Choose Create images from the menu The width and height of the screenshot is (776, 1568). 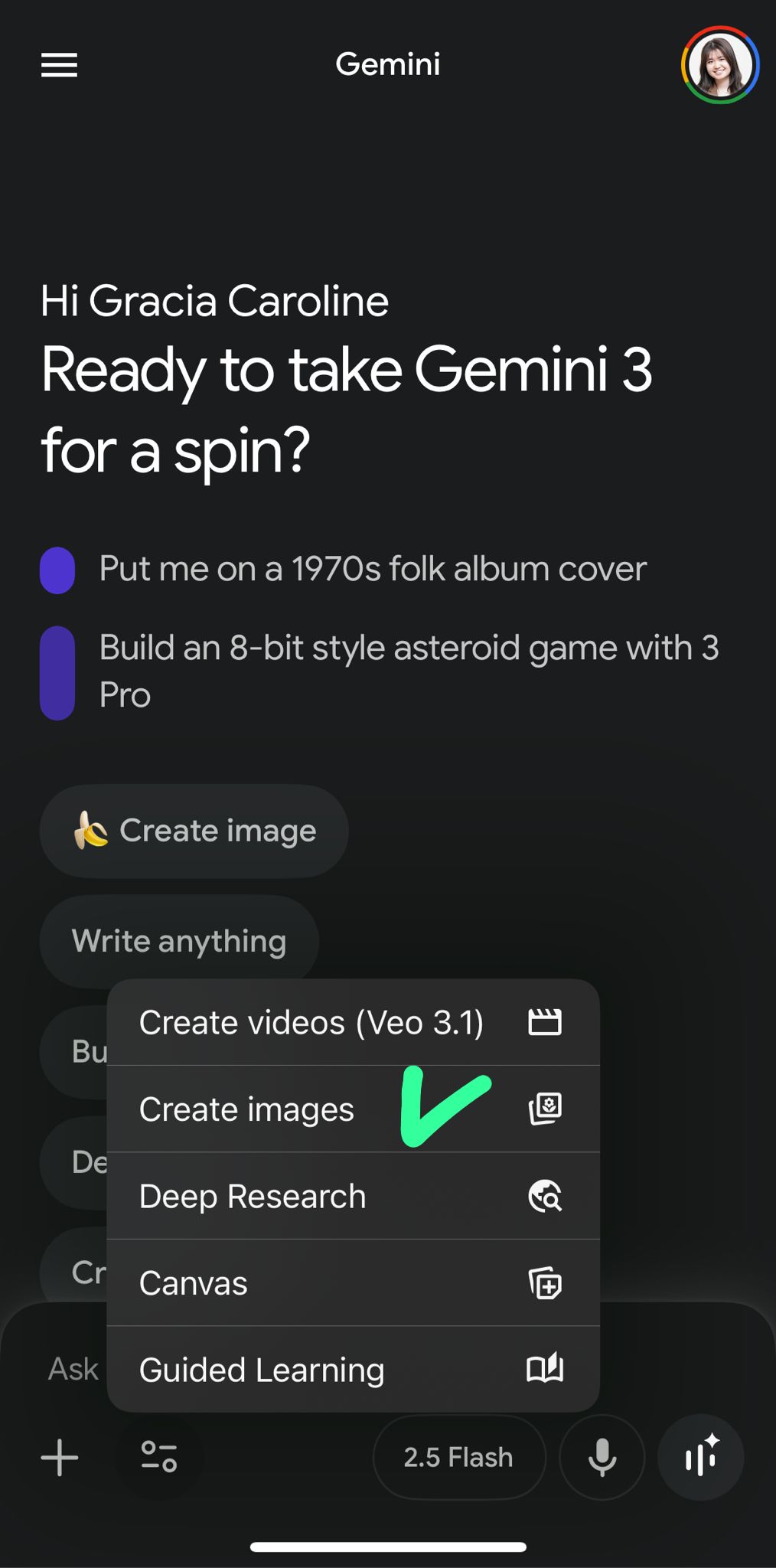(246, 1109)
